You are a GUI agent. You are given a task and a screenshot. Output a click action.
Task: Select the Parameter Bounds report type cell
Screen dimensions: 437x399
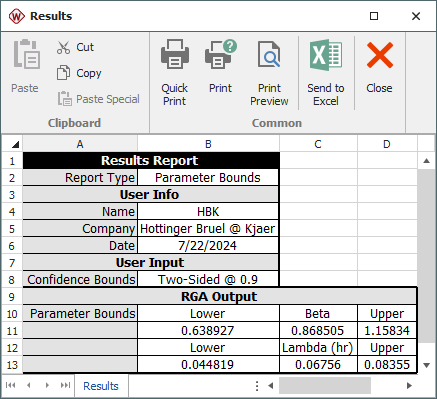(208, 178)
